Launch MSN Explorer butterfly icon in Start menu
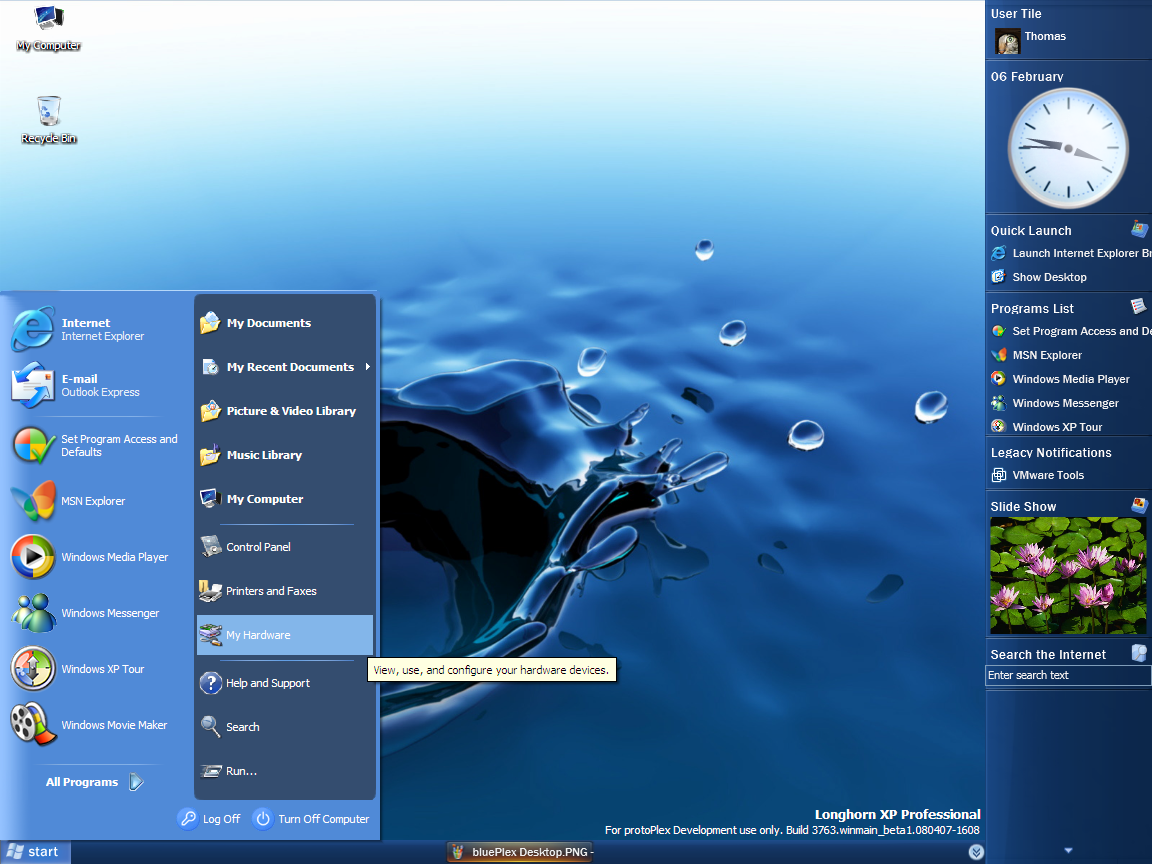The height and width of the screenshot is (864, 1152). click(x=33, y=501)
